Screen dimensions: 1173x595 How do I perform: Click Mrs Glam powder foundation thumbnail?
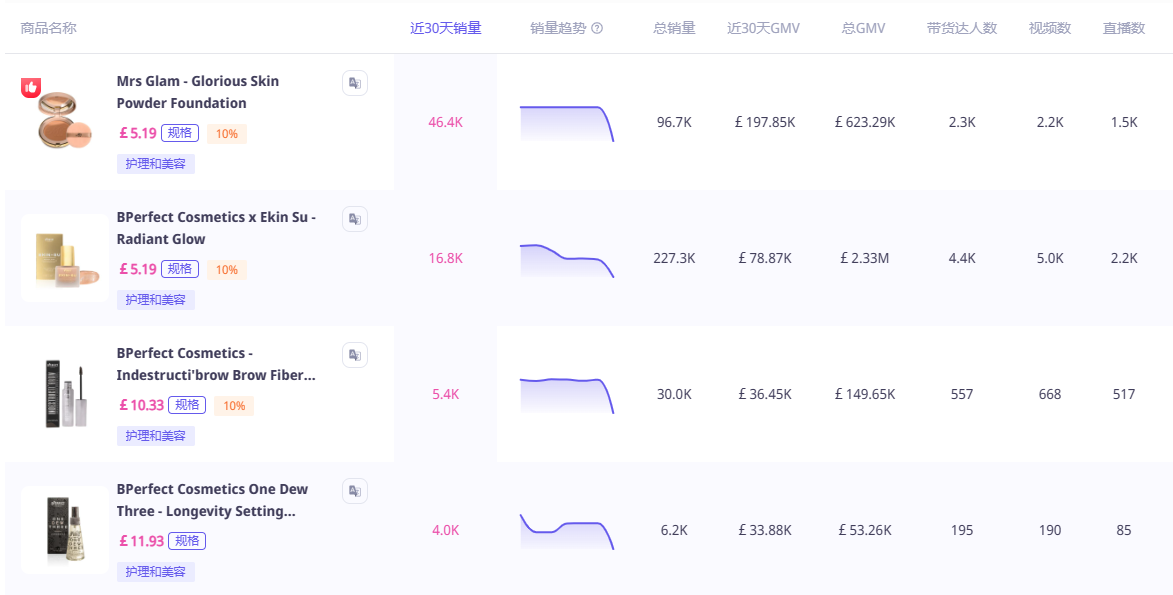pyautogui.click(x=64, y=122)
